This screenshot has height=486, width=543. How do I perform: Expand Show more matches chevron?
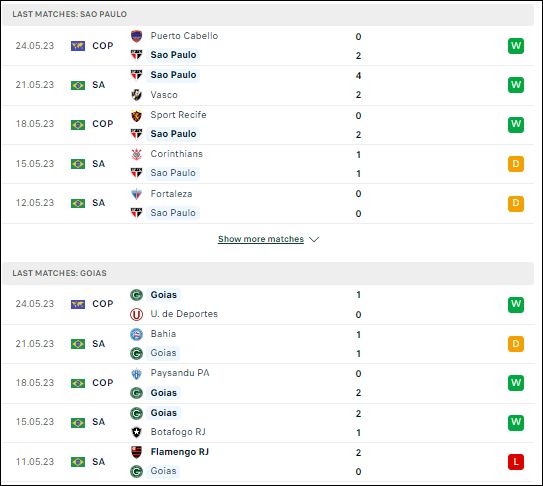point(314,239)
